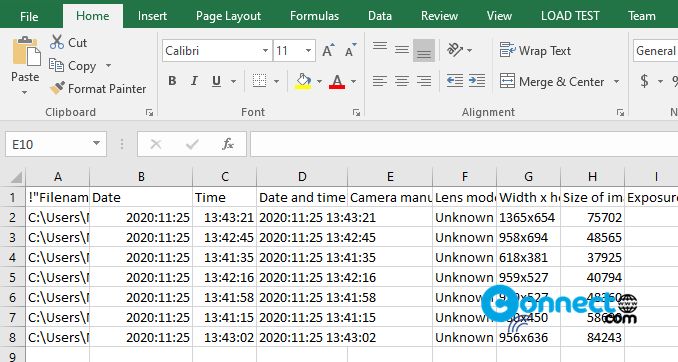Open the Name Box dropdown arrow
Image resolution: width=678 pixels, height=362 pixels.
tap(96, 144)
